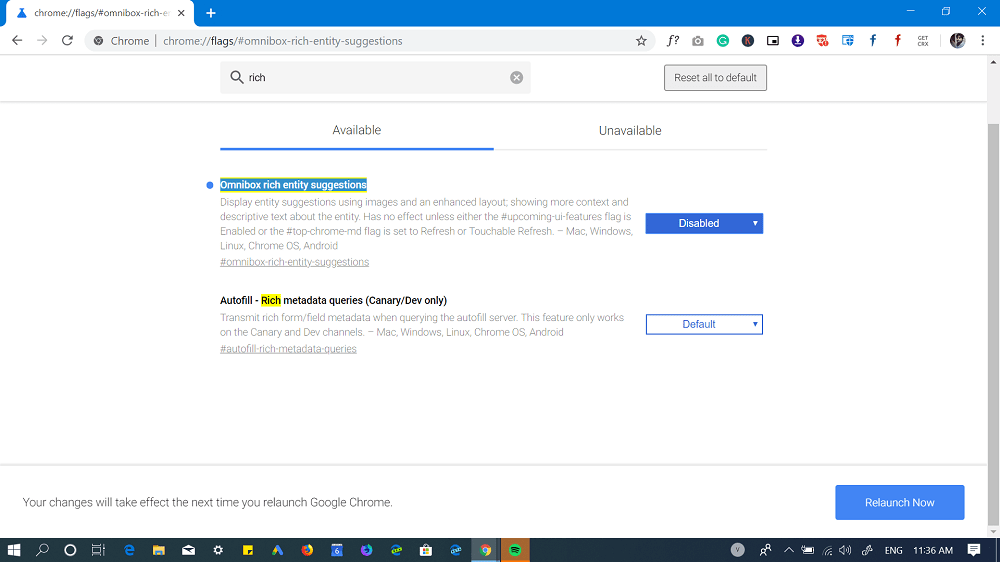The image size is (1000, 562).
Task: Open the dark round 'K' extension
Action: click(x=747, y=41)
